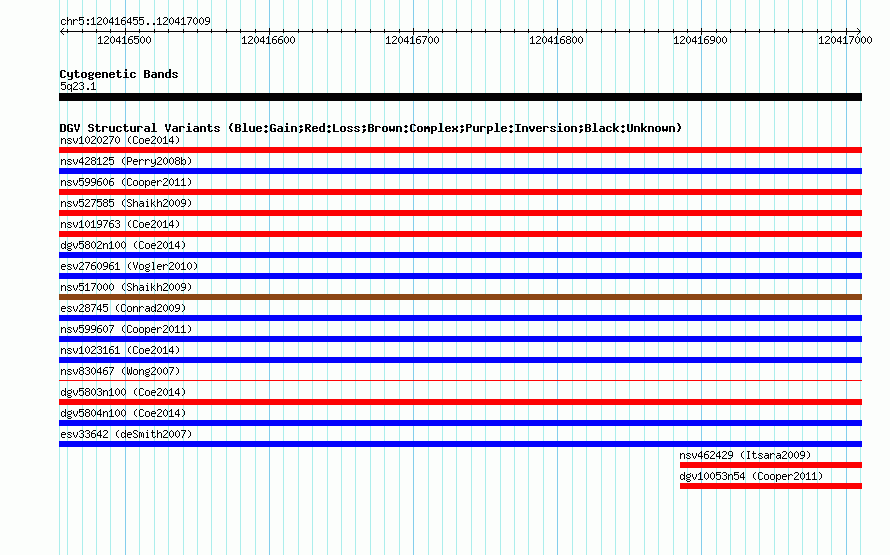The image size is (890, 555).
Task: Select the blue bar beneath dgv5804n100
Action: click(x=460, y=423)
